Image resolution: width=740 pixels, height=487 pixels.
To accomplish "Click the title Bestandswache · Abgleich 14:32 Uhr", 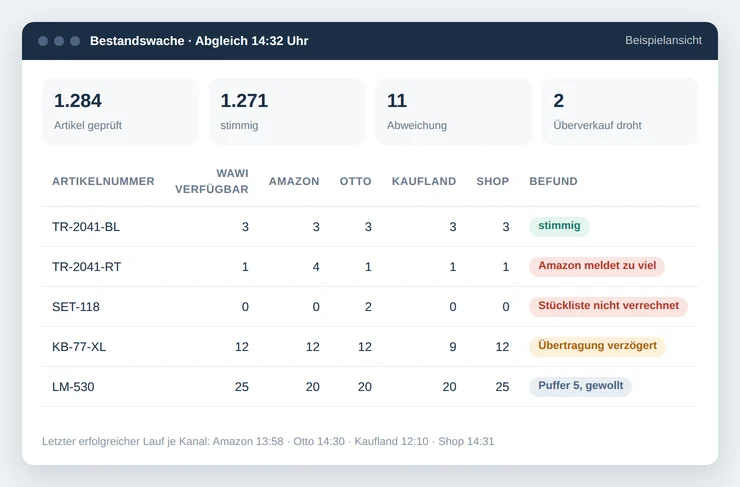I will click(199, 41).
